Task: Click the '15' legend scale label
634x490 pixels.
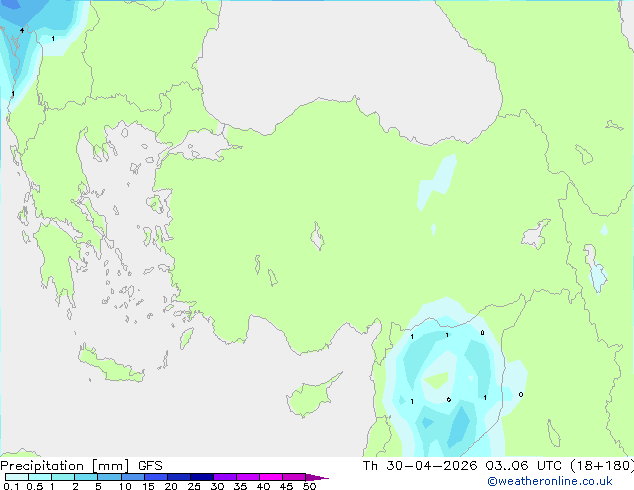Action: pyautogui.click(x=148, y=486)
